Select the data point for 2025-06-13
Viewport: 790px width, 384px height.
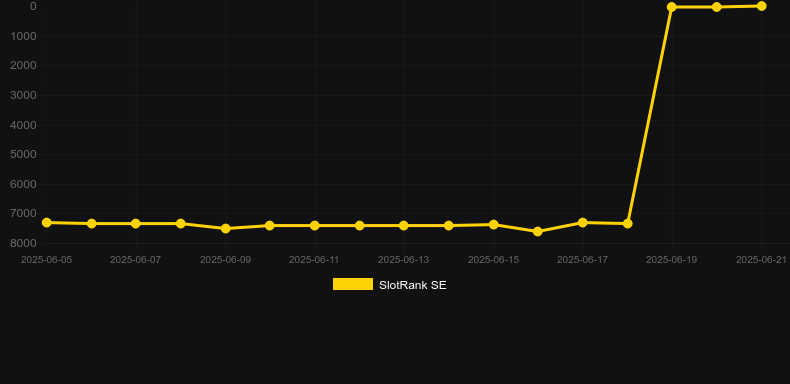pyautogui.click(x=404, y=225)
